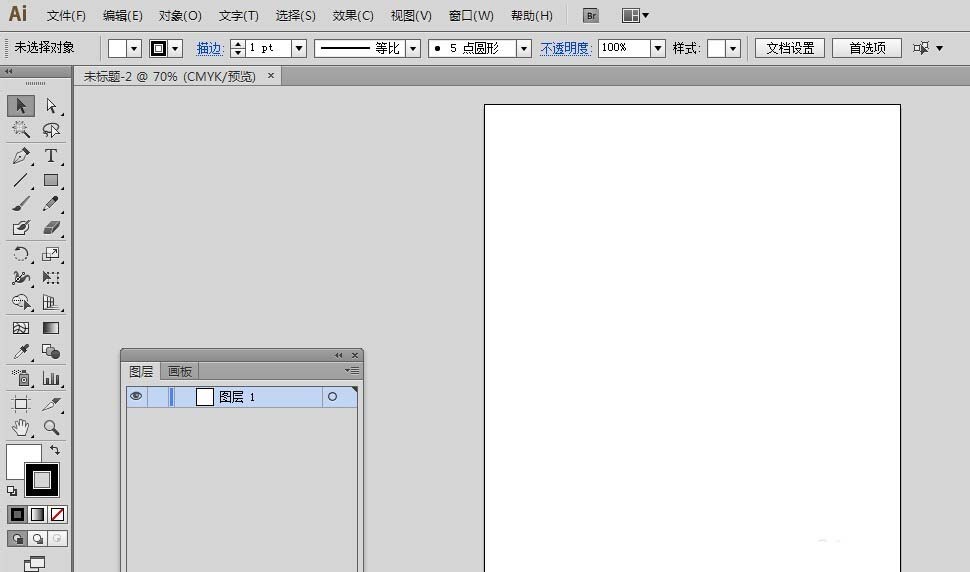Set paint mode to None
The width and height of the screenshot is (970, 572).
(x=58, y=514)
